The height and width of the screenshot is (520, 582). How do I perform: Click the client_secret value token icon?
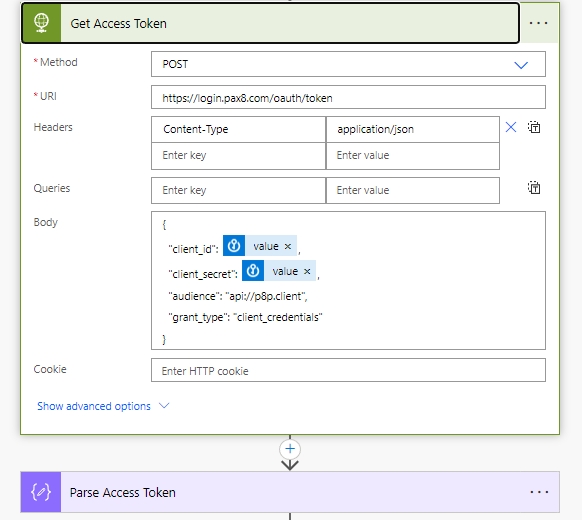pos(253,271)
